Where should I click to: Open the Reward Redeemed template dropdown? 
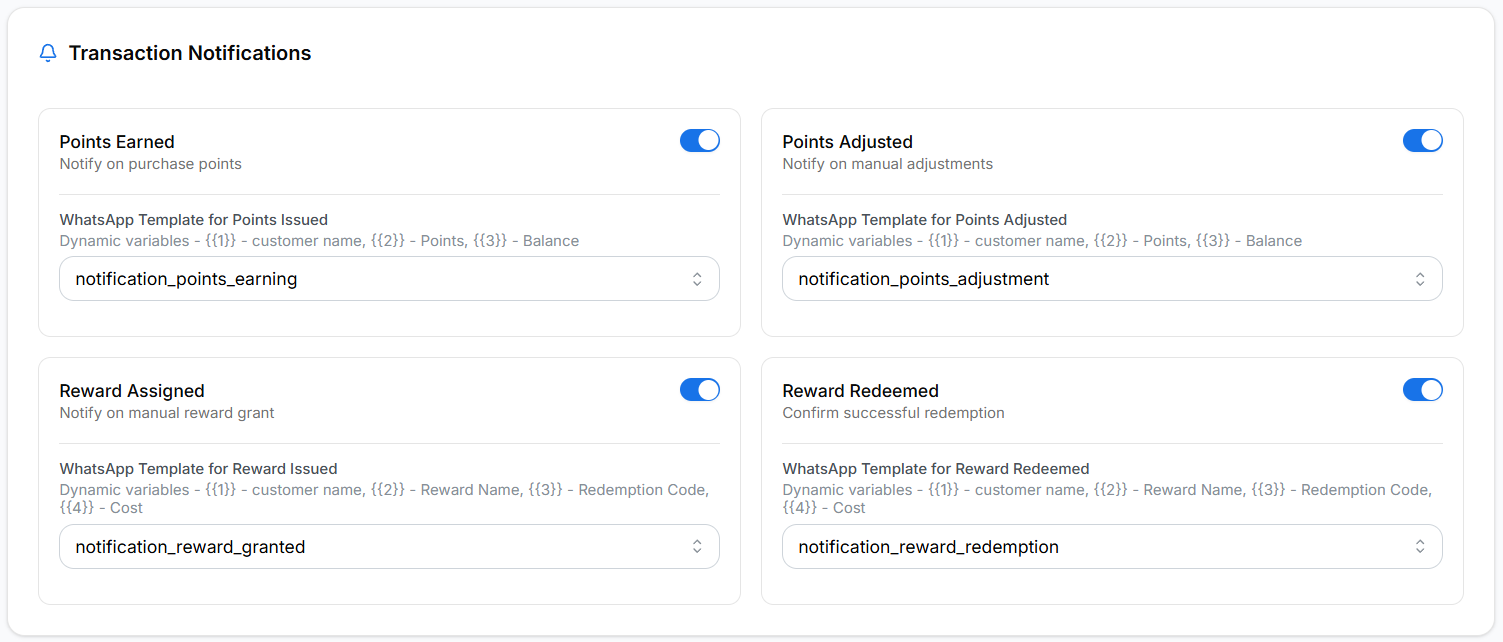1112,546
